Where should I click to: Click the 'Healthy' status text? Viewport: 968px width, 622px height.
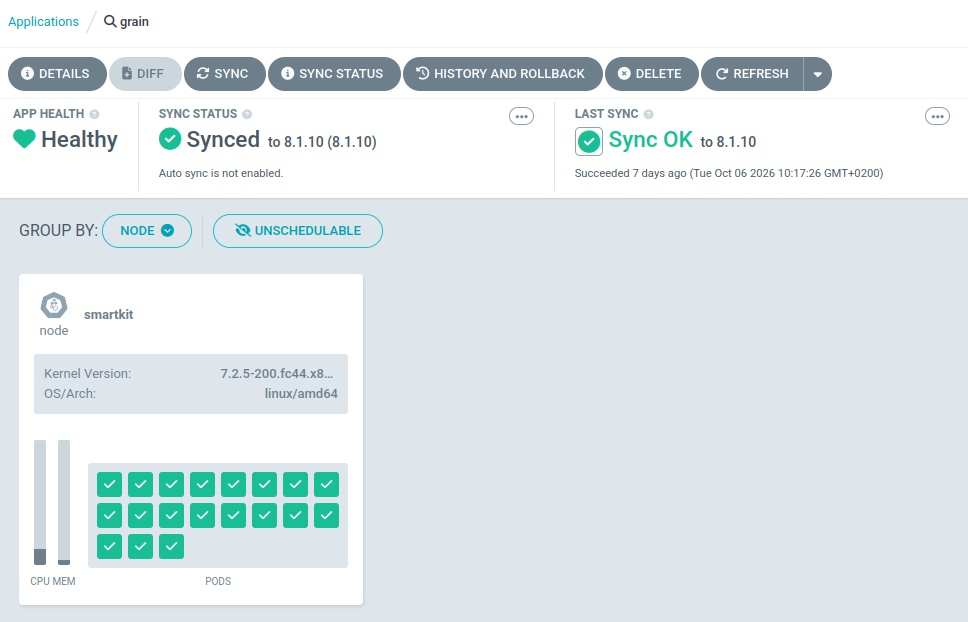pos(80,139)
